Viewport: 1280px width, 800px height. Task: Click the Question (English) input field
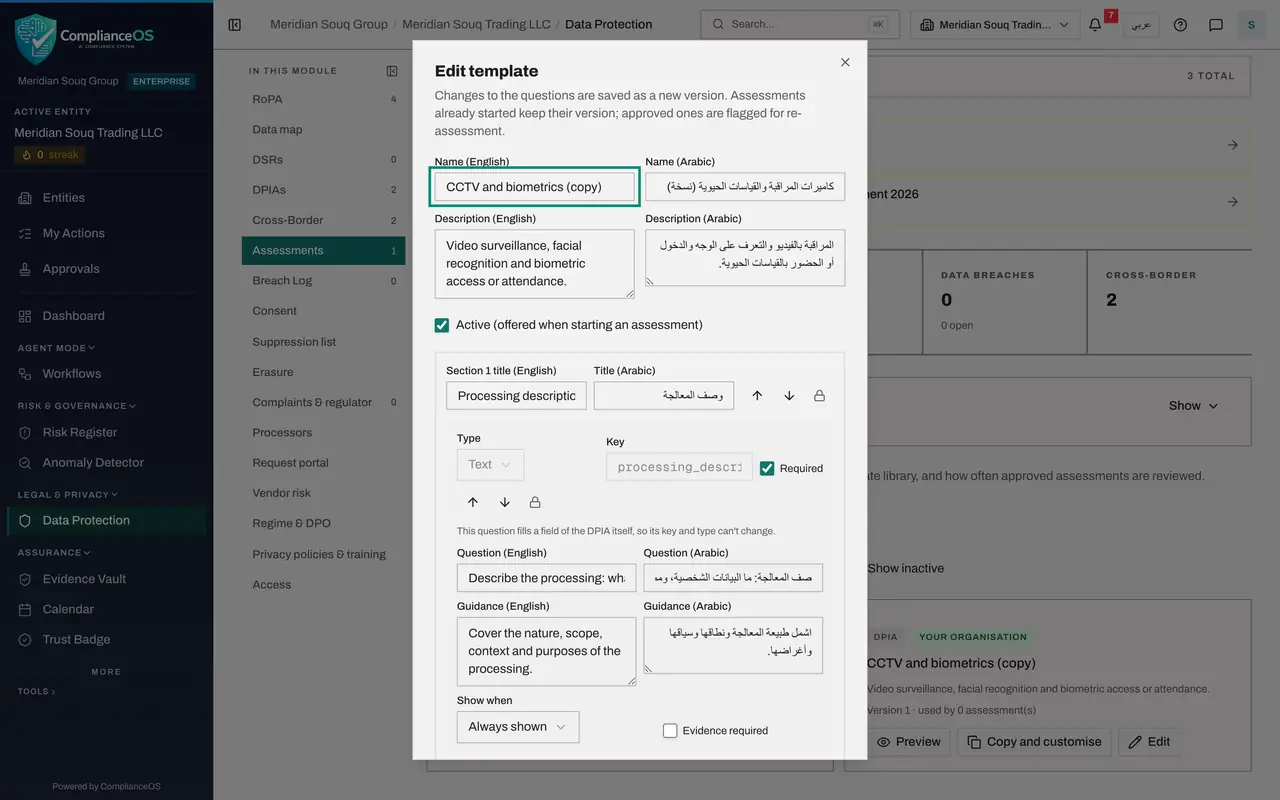[546, 578]
